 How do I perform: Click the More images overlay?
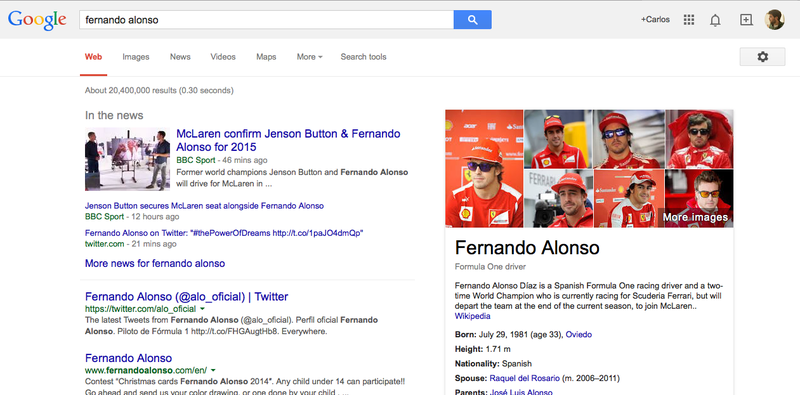695,217
